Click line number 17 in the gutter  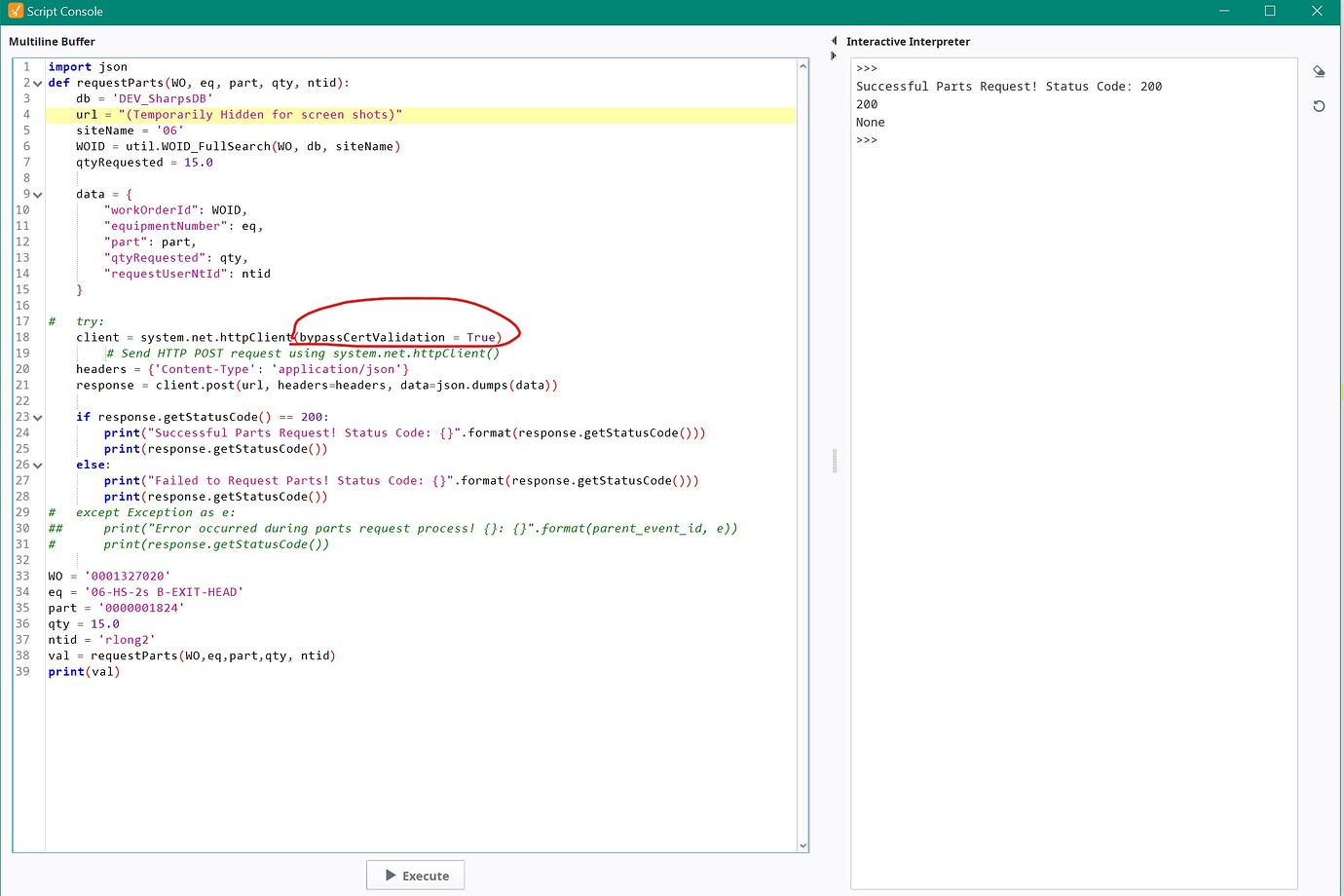[x=22, y=321]
